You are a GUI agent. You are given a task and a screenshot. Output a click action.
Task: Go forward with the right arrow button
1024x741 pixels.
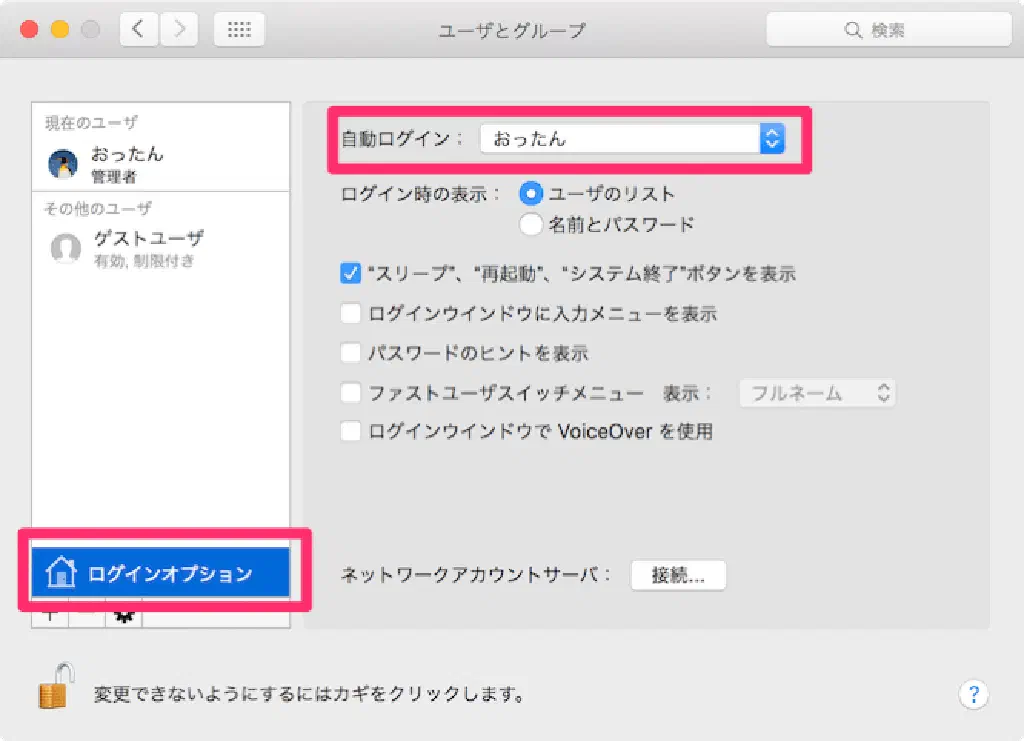click(x=178, y=30)
